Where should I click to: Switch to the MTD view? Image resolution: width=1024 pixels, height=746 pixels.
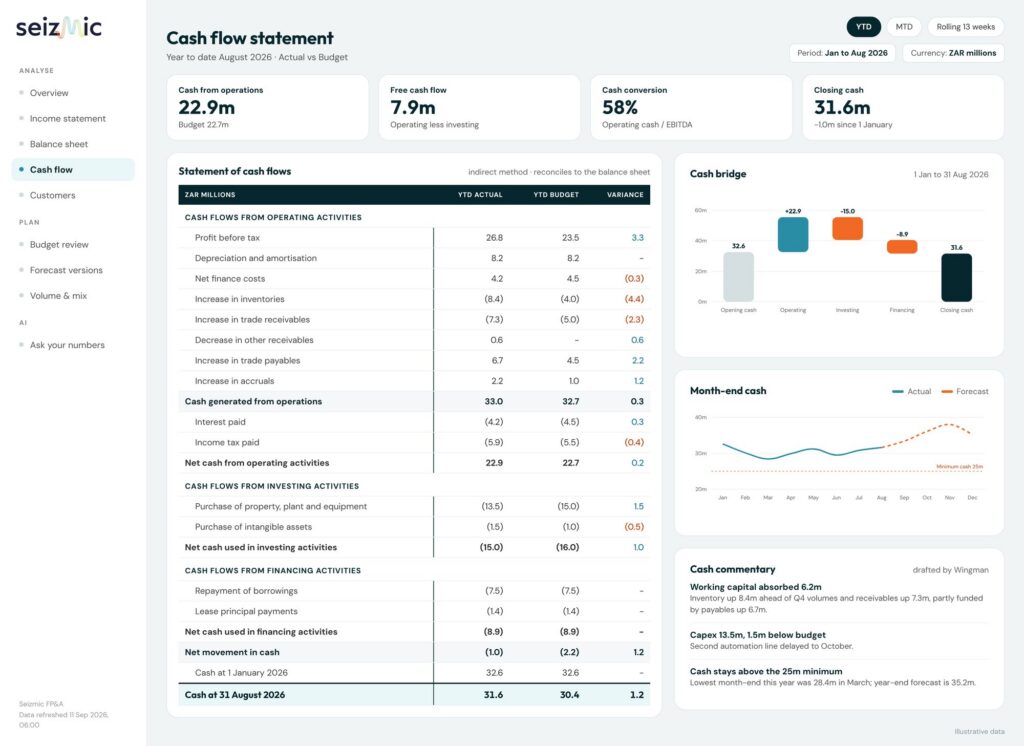tap(904, 27)
